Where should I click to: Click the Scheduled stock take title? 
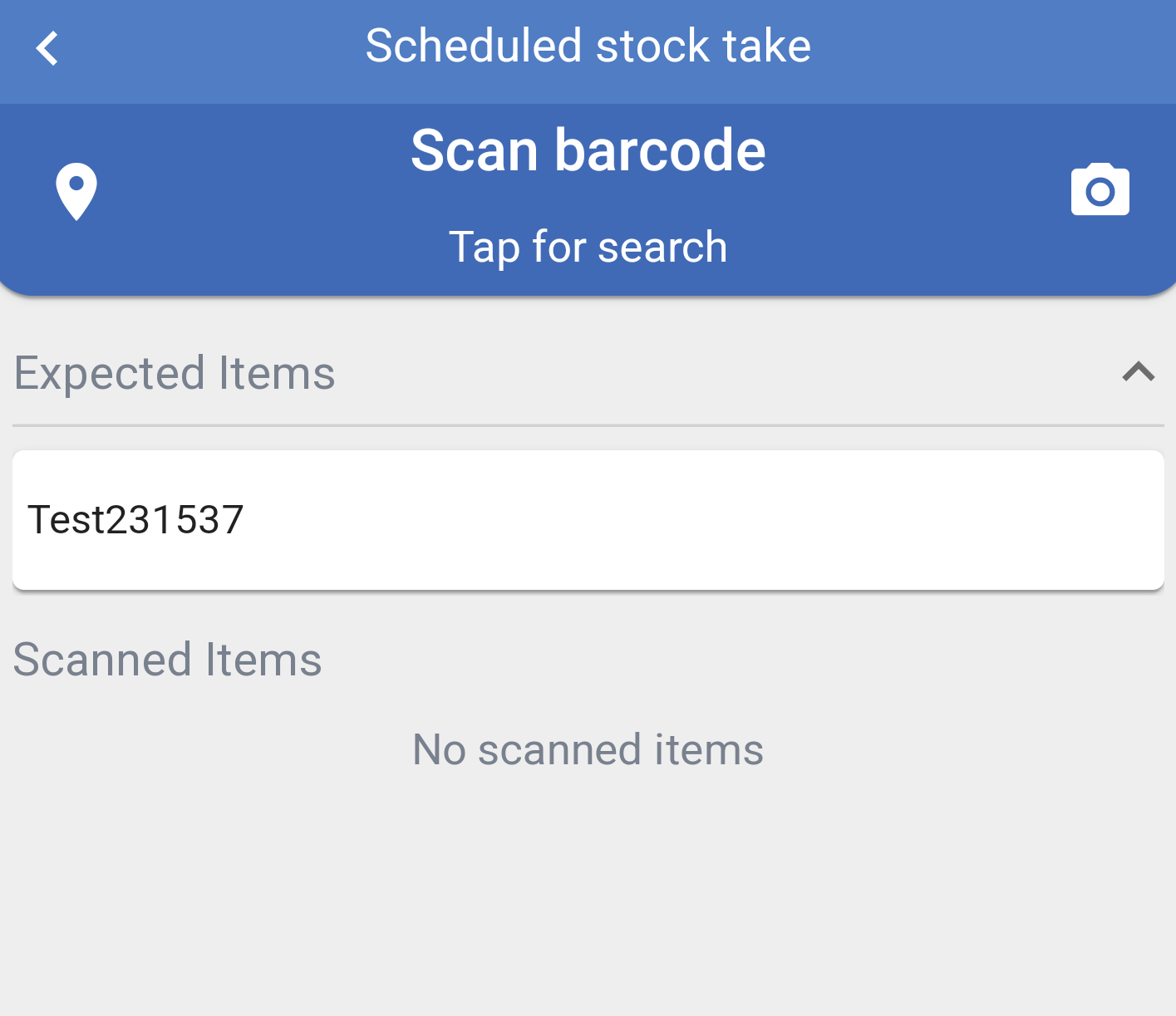click(588, 46)
